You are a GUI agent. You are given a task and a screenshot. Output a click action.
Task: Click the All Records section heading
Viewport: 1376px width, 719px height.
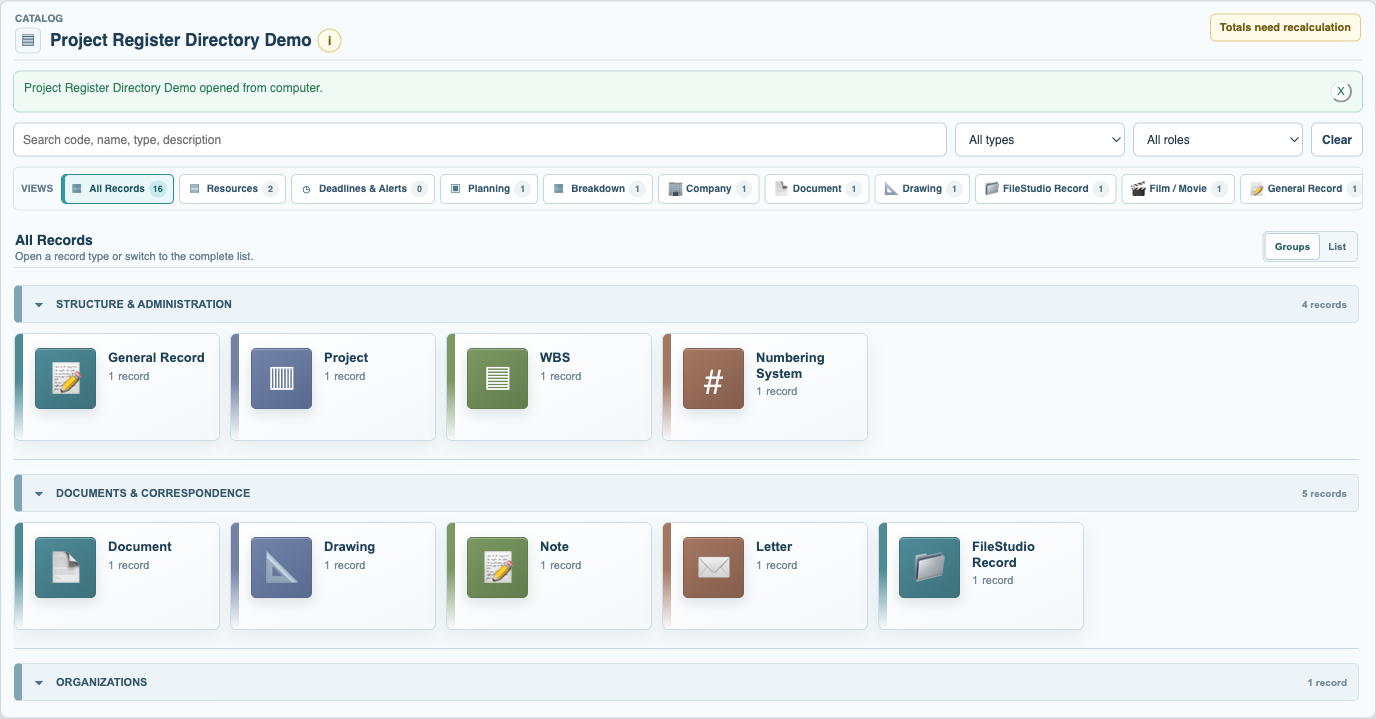click(x=54, y=240)
